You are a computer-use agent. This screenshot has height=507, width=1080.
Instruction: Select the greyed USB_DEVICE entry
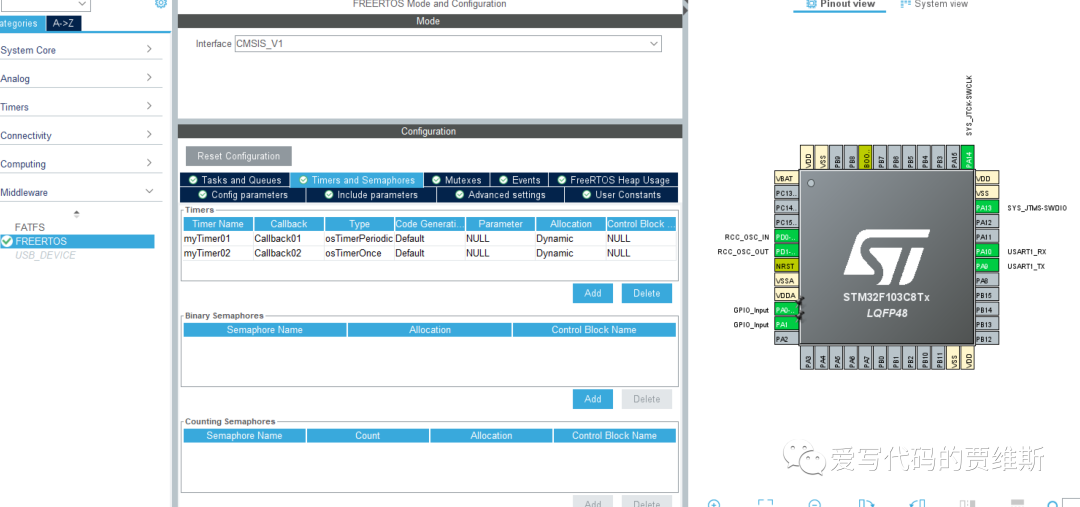45,255
